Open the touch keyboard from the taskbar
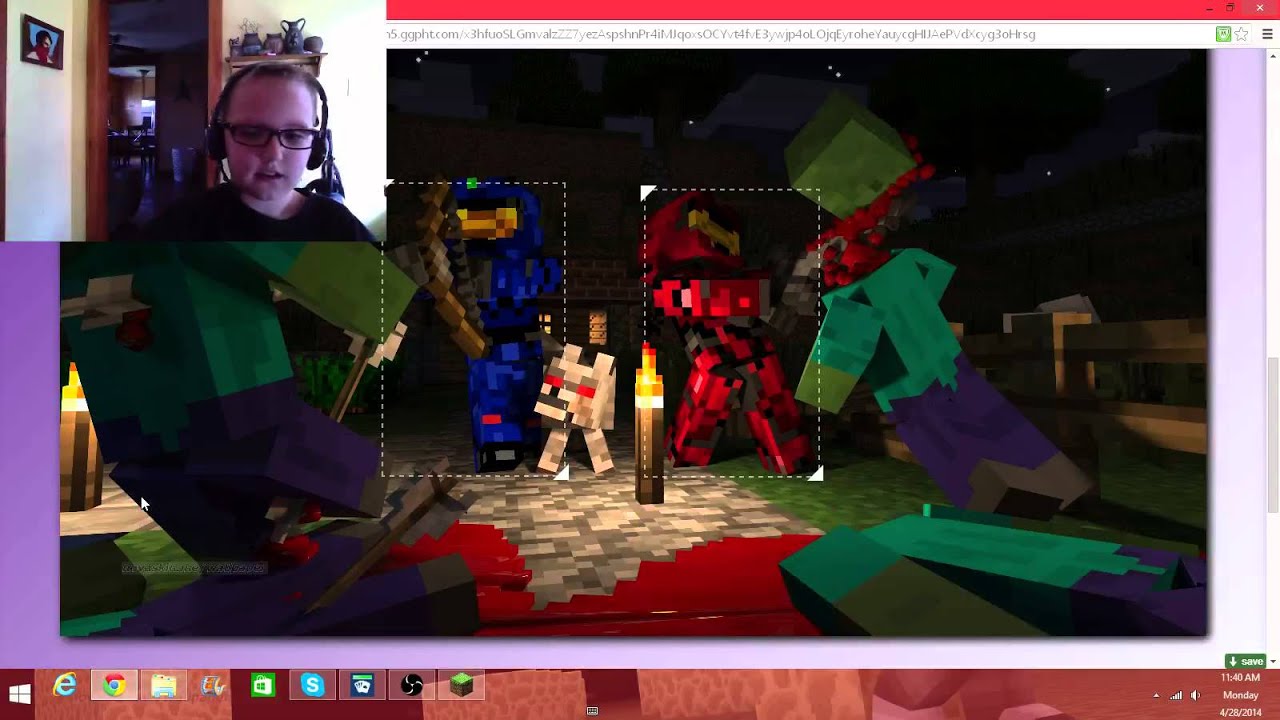1280x720 pixels. [x=594, y=711]
